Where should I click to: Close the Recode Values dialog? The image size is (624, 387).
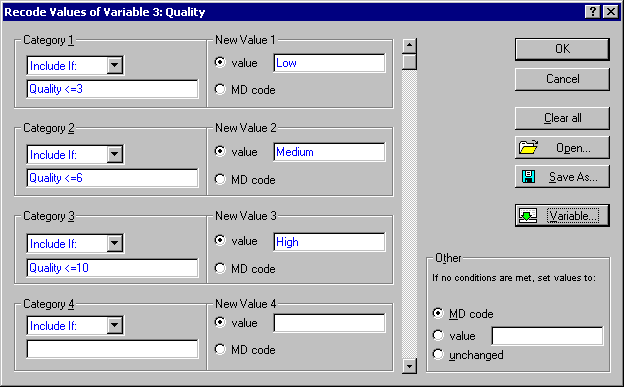(x=611, y=12)
